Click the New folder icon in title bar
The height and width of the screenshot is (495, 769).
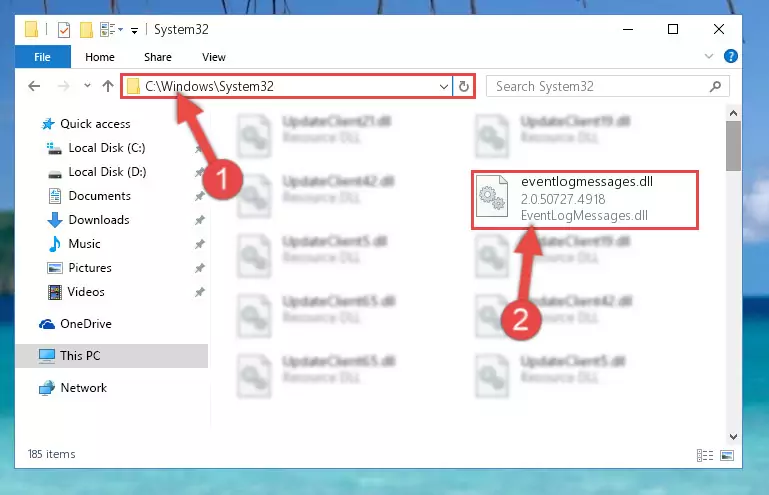(x=86, y=30)
